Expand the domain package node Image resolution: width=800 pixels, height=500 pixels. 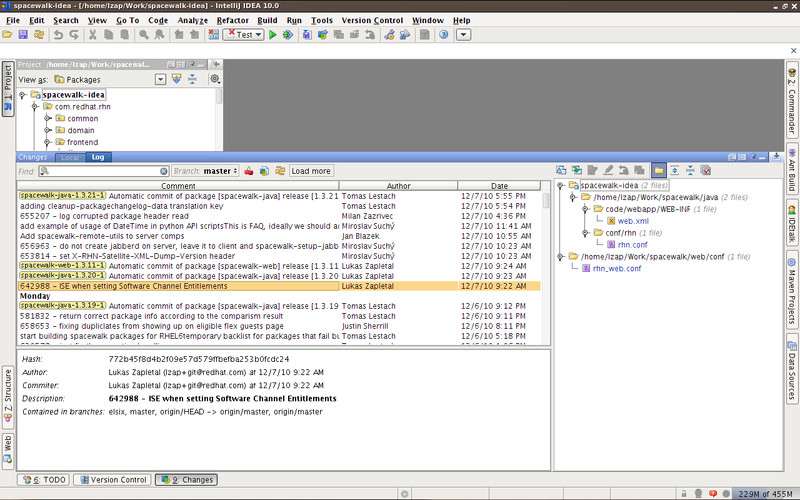point(47,130)
